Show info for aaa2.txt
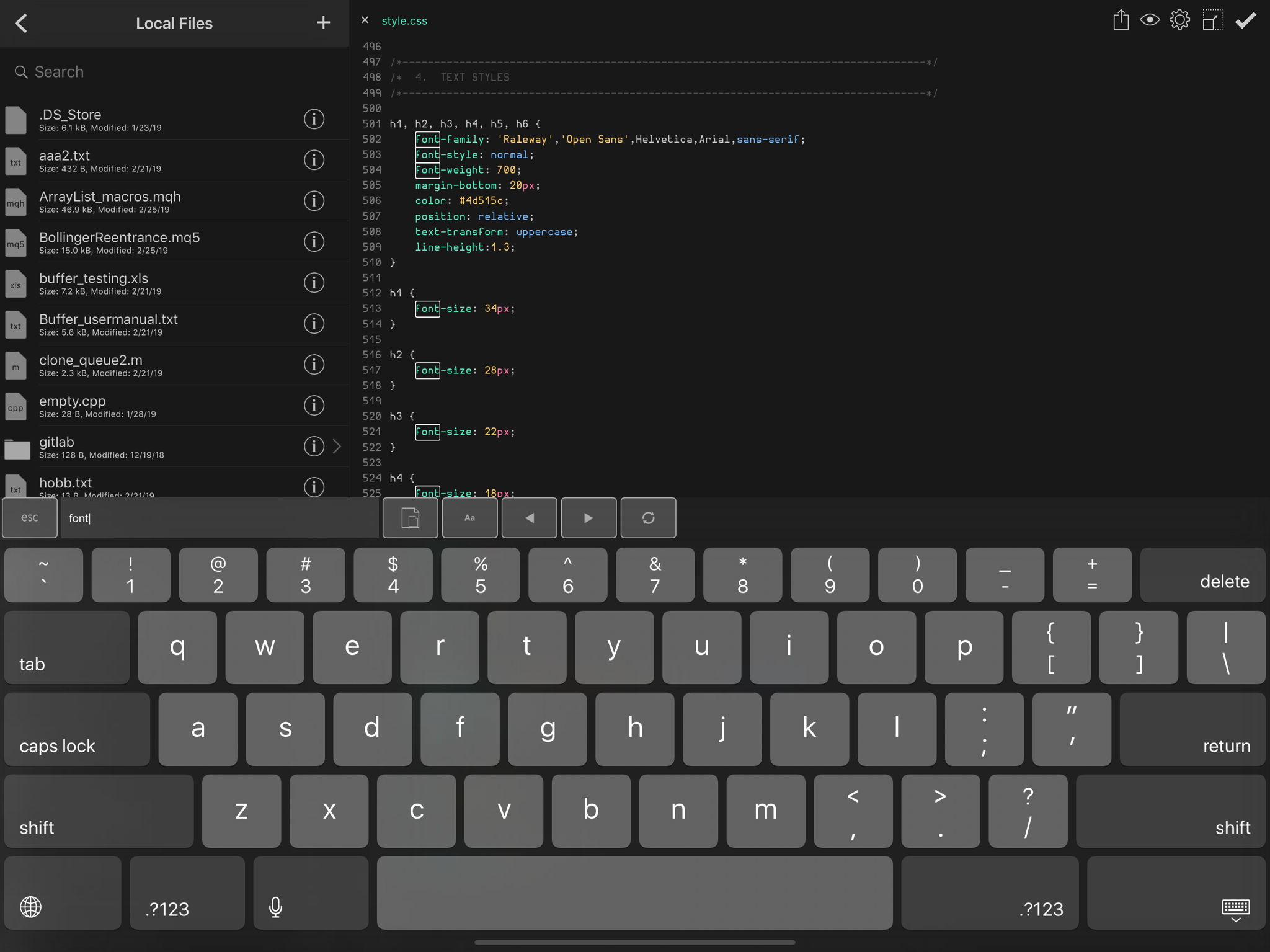The image size is (1270, 952). [314, 160]
